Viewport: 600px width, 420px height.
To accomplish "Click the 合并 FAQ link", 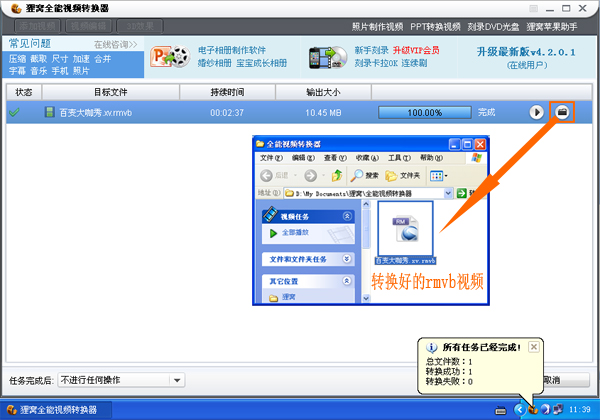I will click(103, 59).
